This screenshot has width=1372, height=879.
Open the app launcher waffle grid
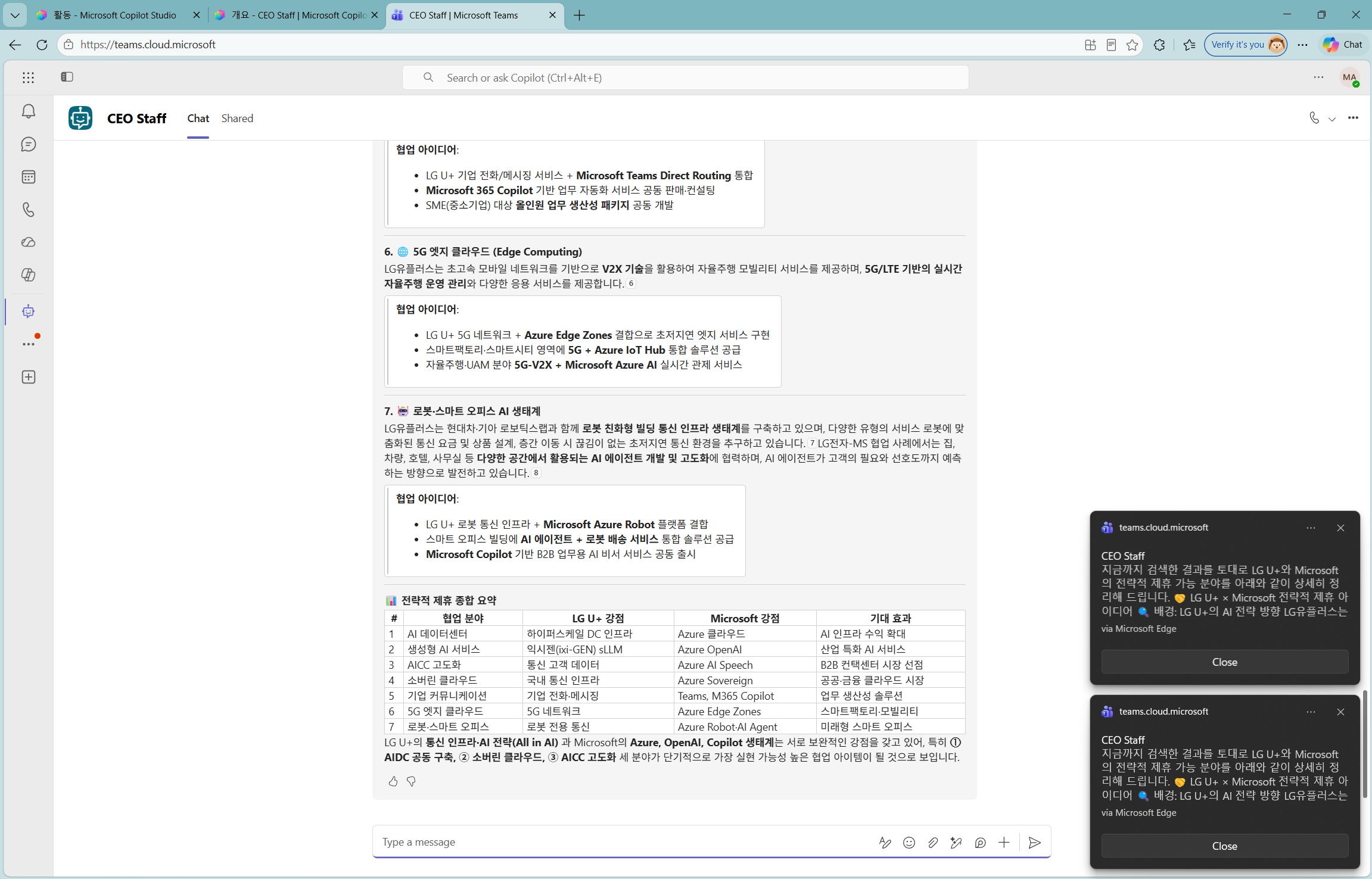[x=29, y=77]
